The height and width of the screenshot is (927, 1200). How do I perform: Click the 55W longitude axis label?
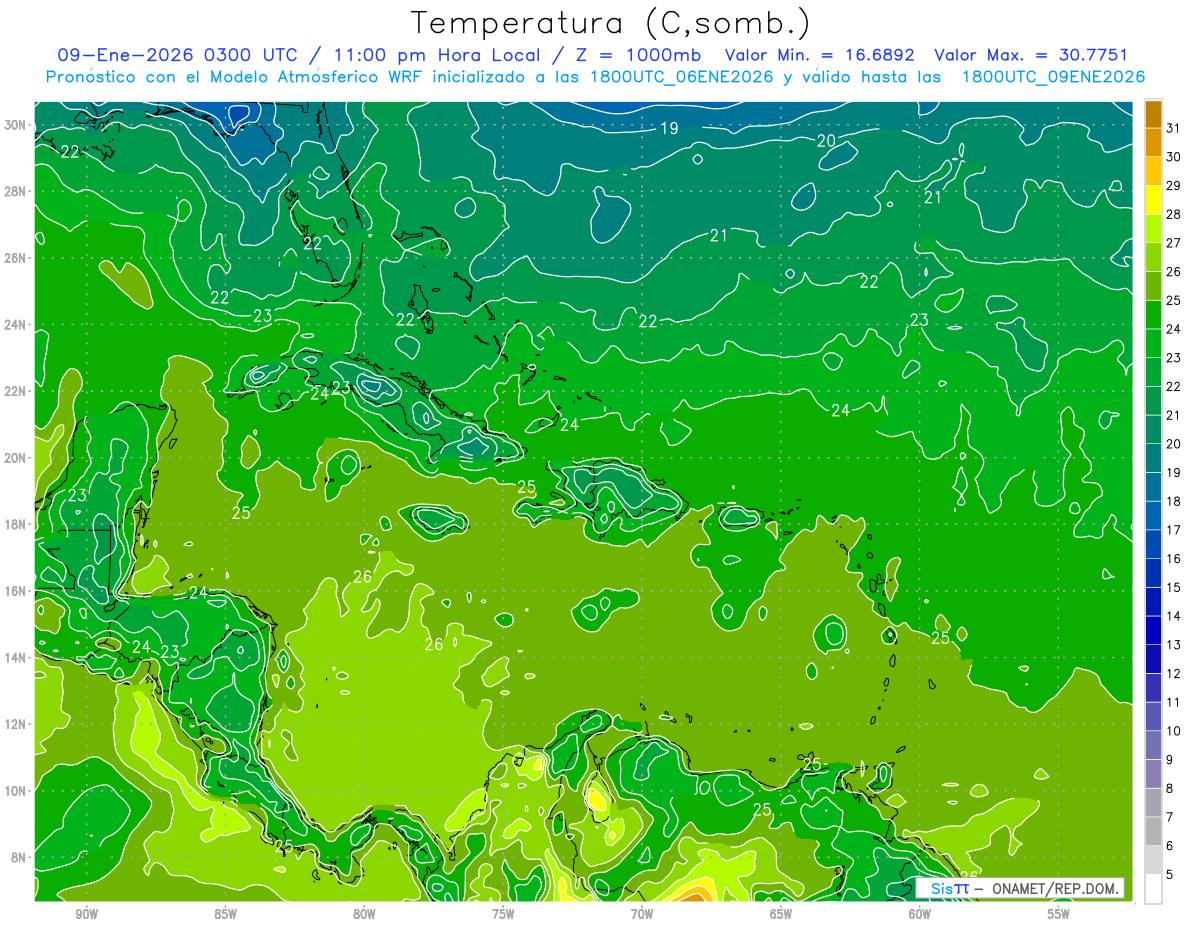tap(1059, 914)
